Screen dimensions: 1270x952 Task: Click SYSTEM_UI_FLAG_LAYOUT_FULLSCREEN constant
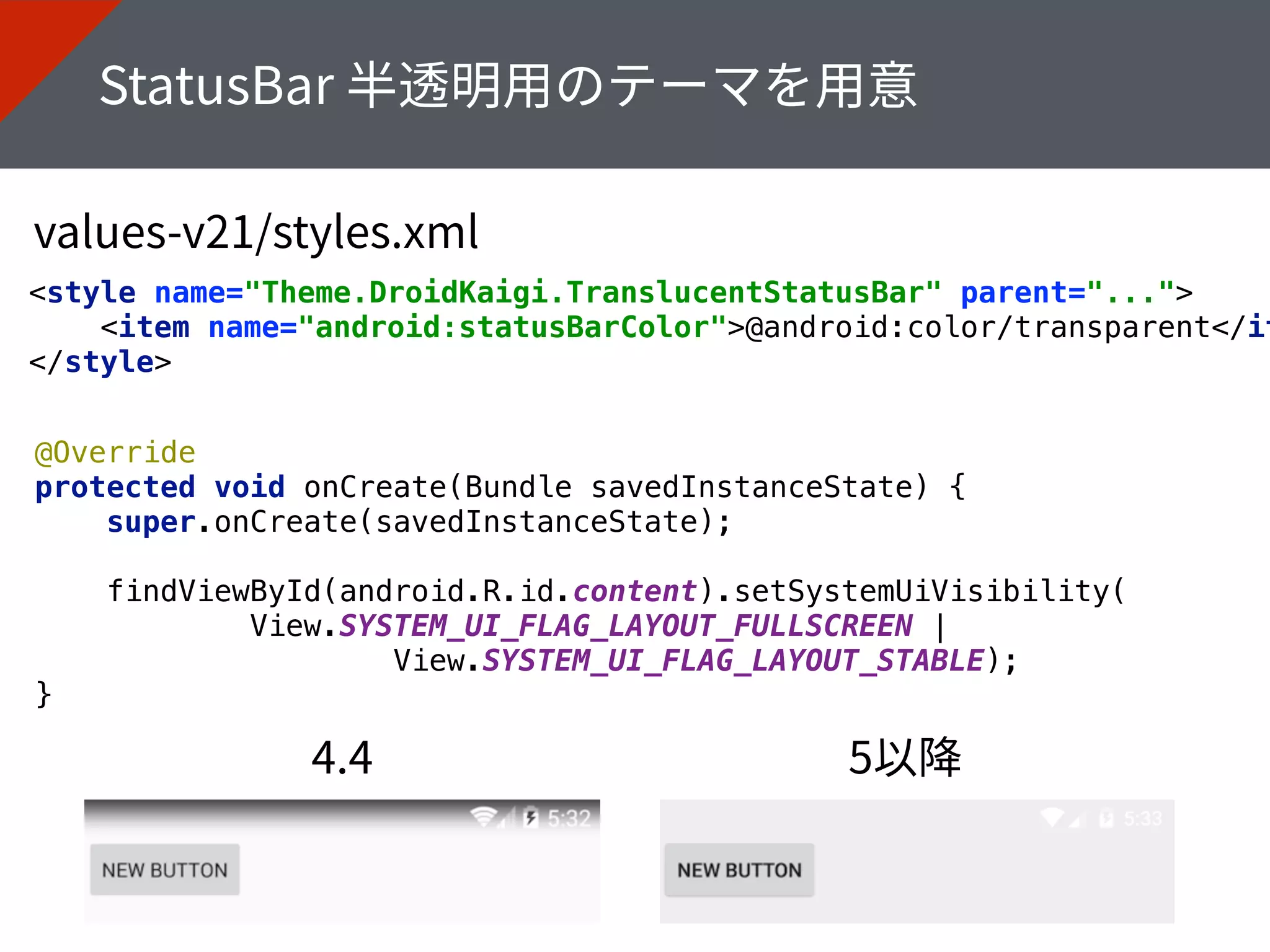626,626
